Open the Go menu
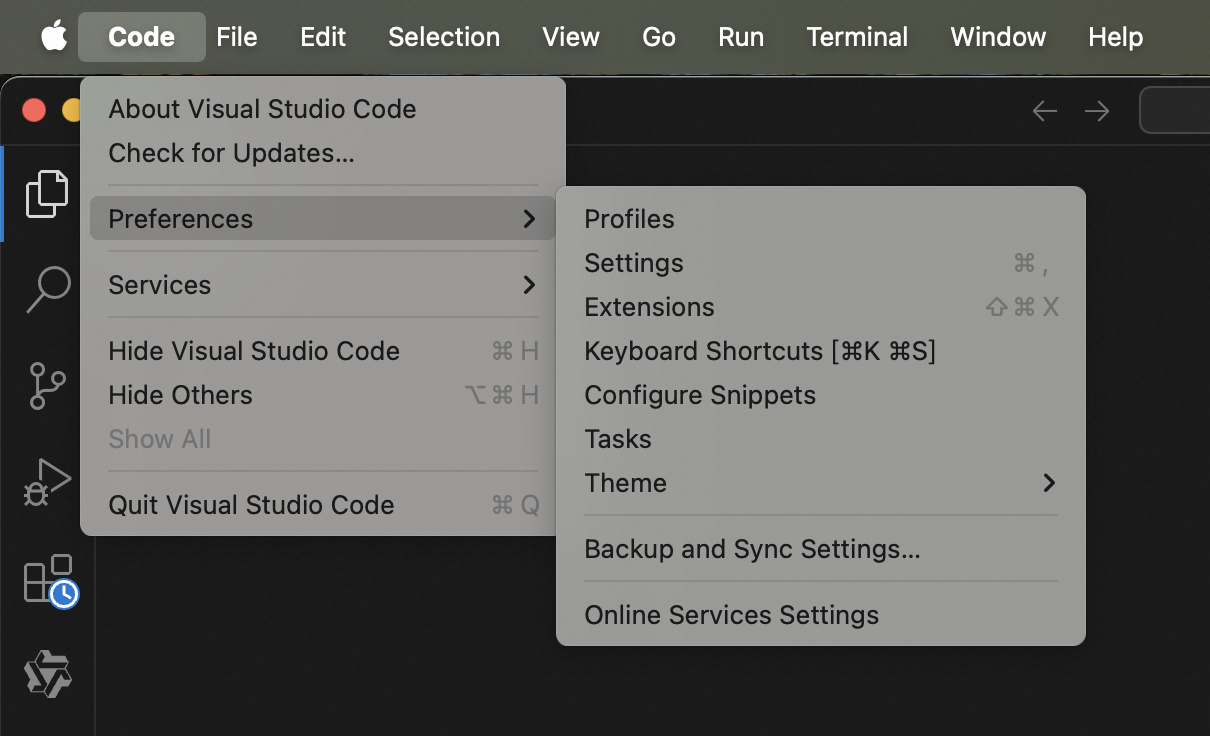 coord(659,37)
